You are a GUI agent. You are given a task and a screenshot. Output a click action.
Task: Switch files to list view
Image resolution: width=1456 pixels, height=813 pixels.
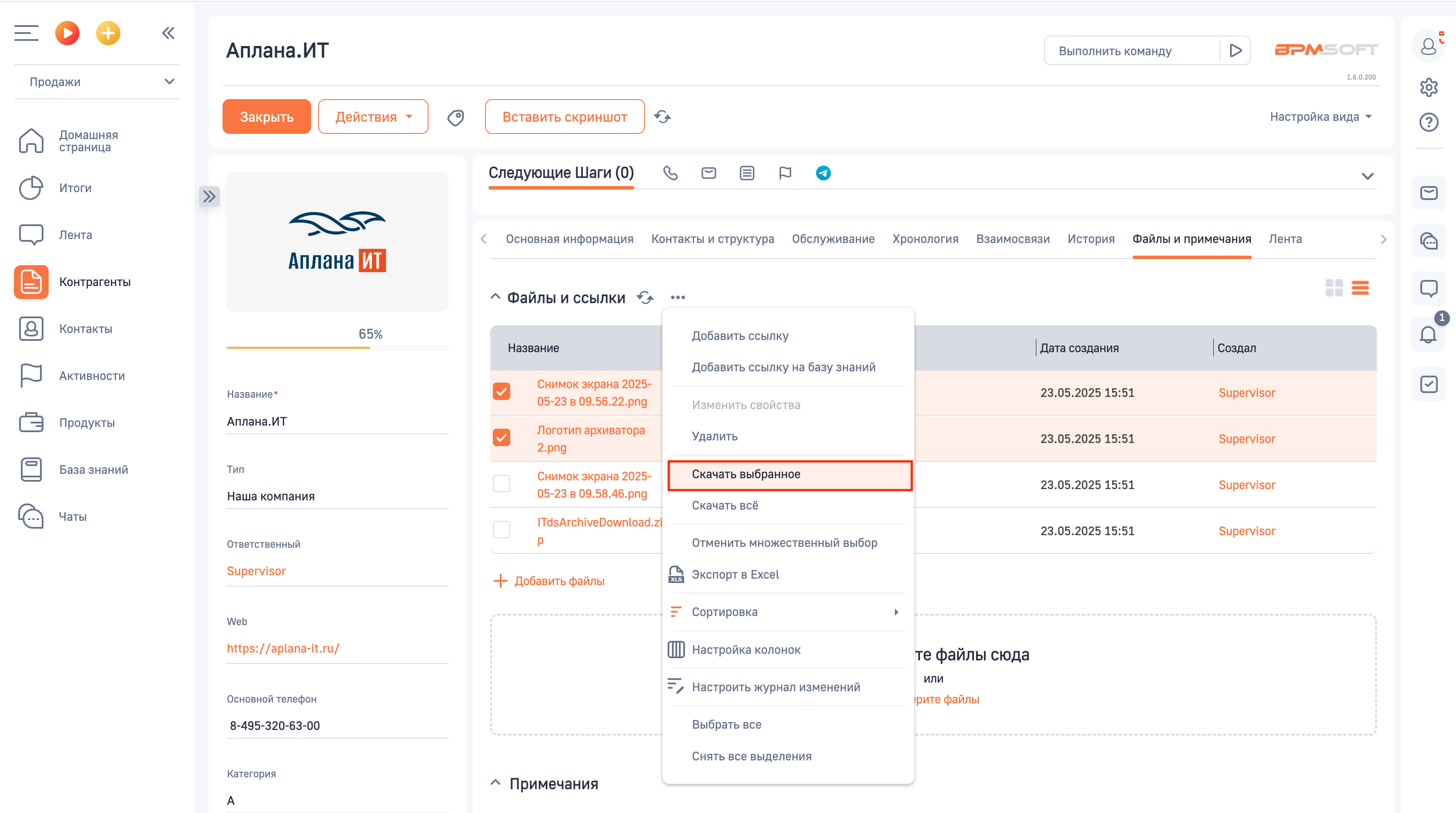click(x=1360, y=288)
